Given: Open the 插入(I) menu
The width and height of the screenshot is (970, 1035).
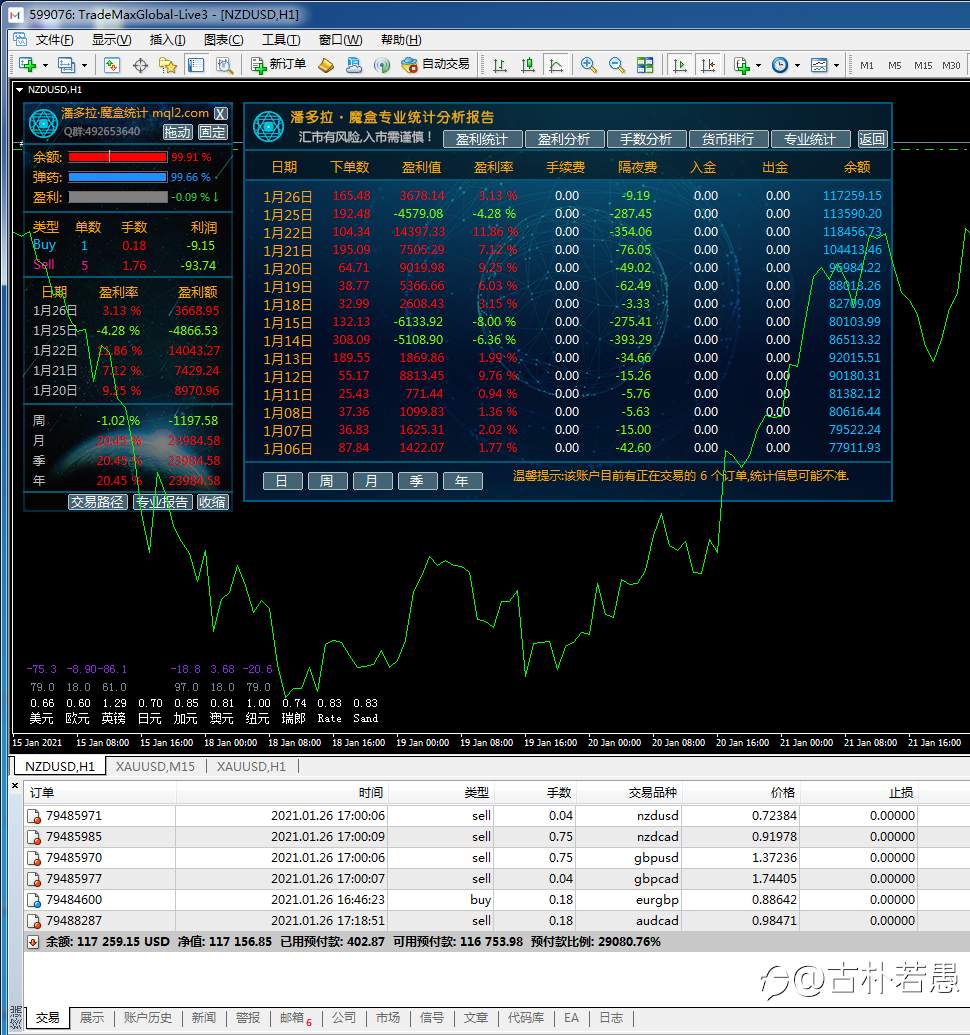Looking at the screenshot, I should click(x=168, y=40).
